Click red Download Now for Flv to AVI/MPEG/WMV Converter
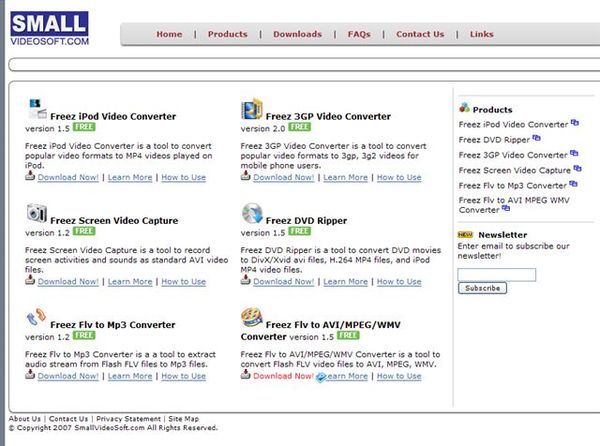600x446 pixels. [x=284, y=376]
